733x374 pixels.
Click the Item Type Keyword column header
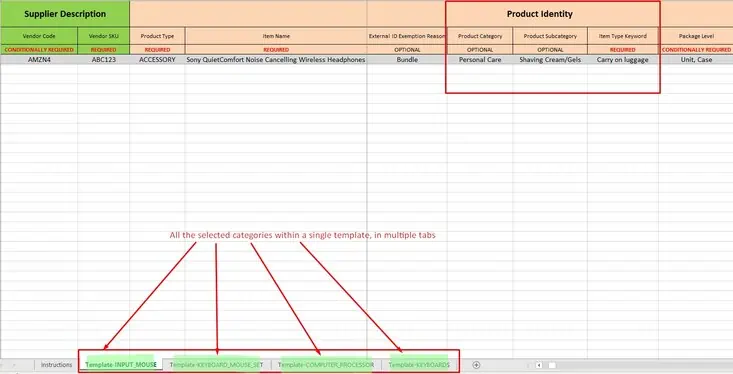[623, 36]
